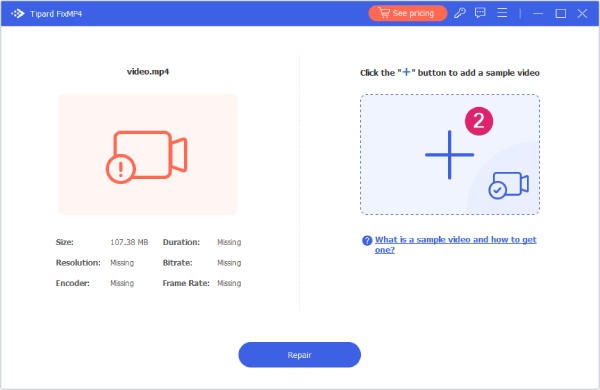This screenshot has width=600, height=390.
Task: Click the Duration Missing value
Action: tap(229, 242)
